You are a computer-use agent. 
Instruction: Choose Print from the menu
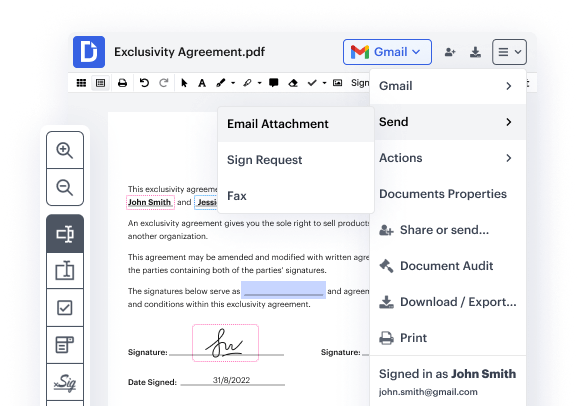448,338
